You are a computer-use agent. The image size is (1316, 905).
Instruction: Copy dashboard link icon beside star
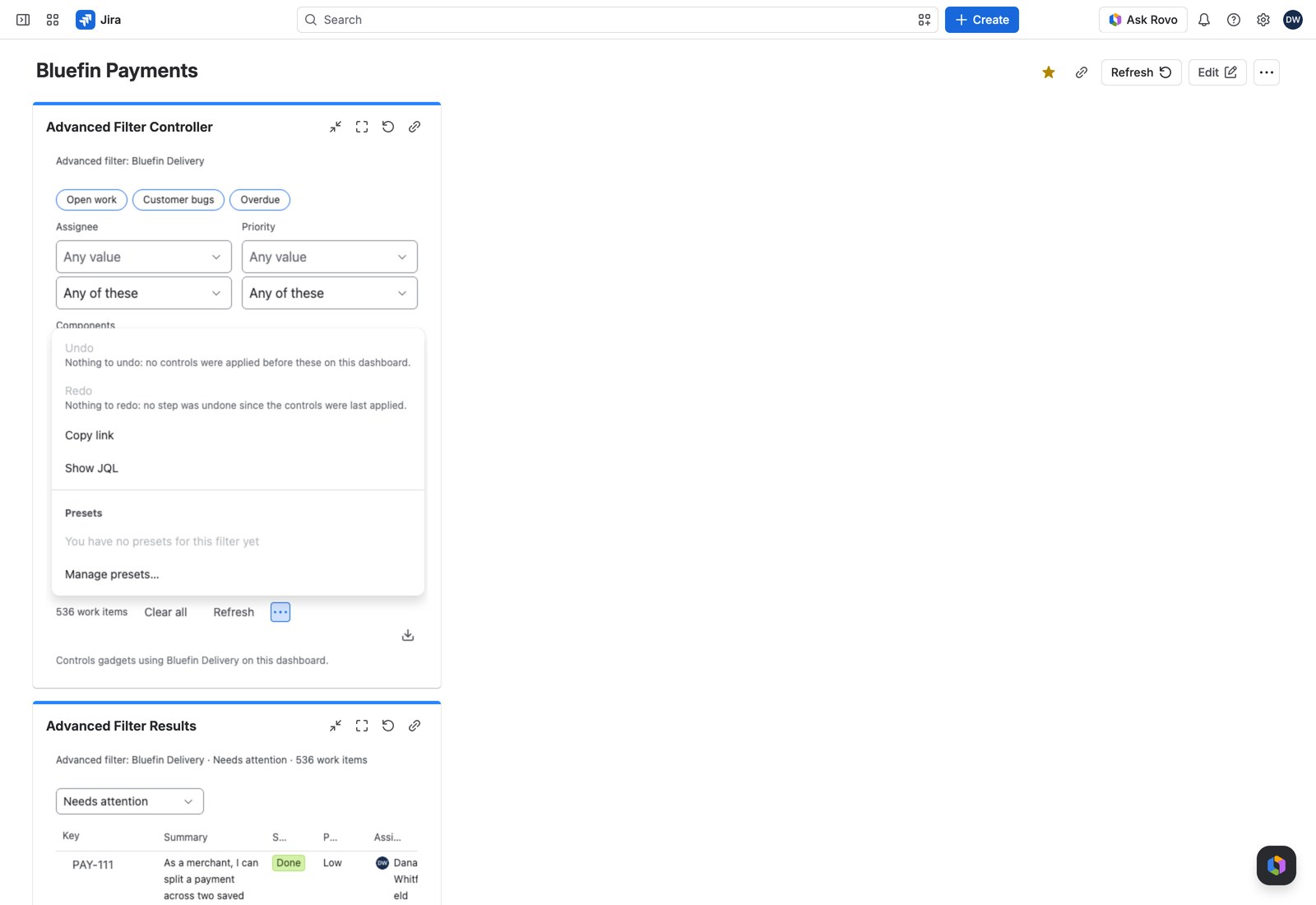pyautogui.click(x=1082, y=72)
